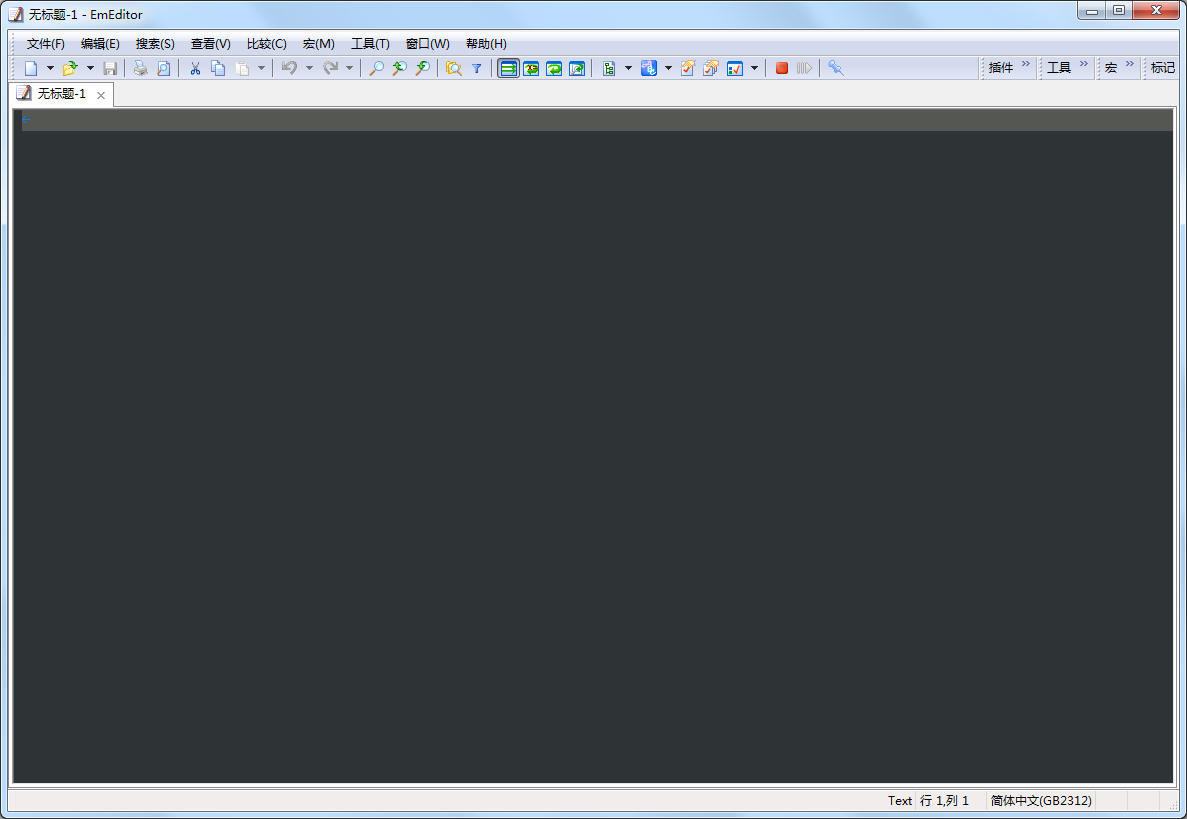Open the 比较(C) menu
The width and height of the screenshot is (1187, 819).
(266, 44)
